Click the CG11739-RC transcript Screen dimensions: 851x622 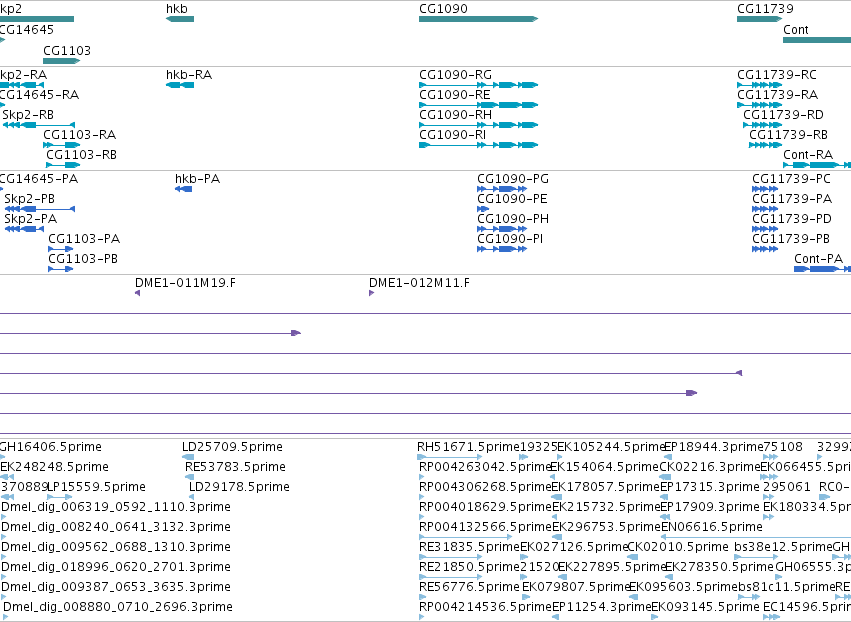pyautogui.click(x=759, y=85)
